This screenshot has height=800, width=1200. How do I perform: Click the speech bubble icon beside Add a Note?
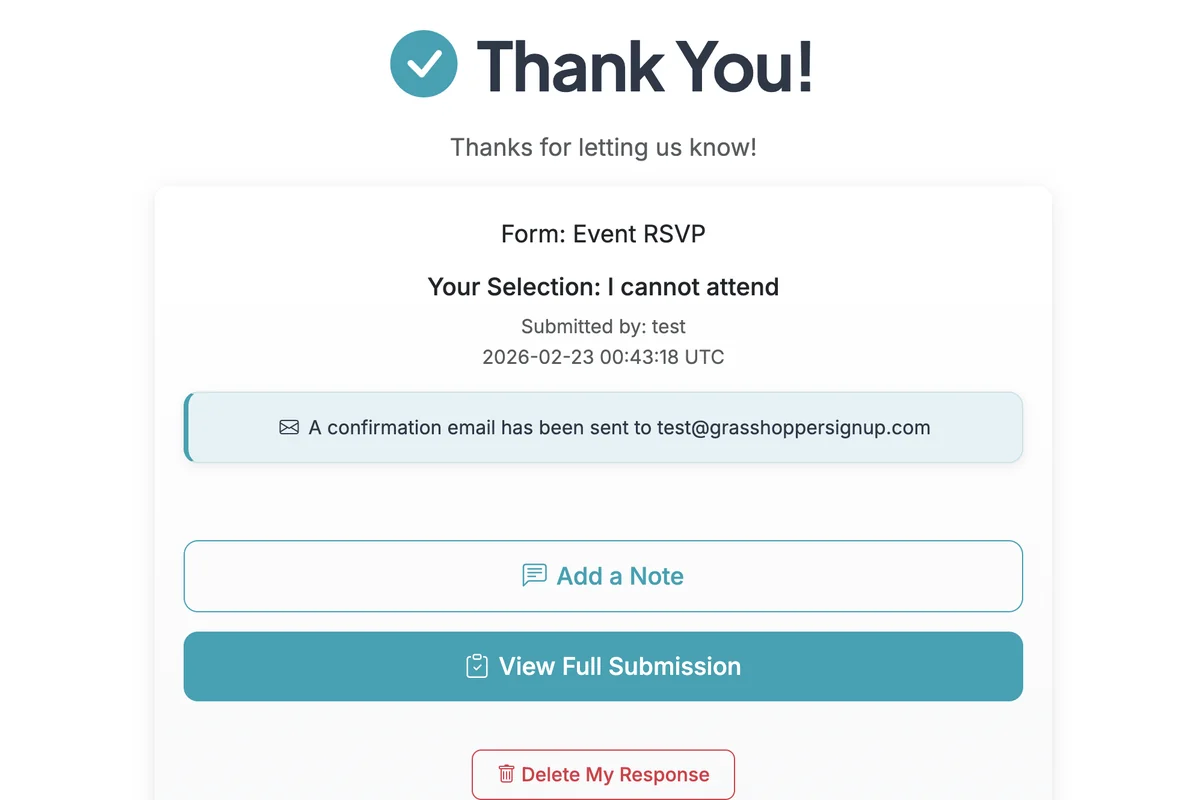534,575
